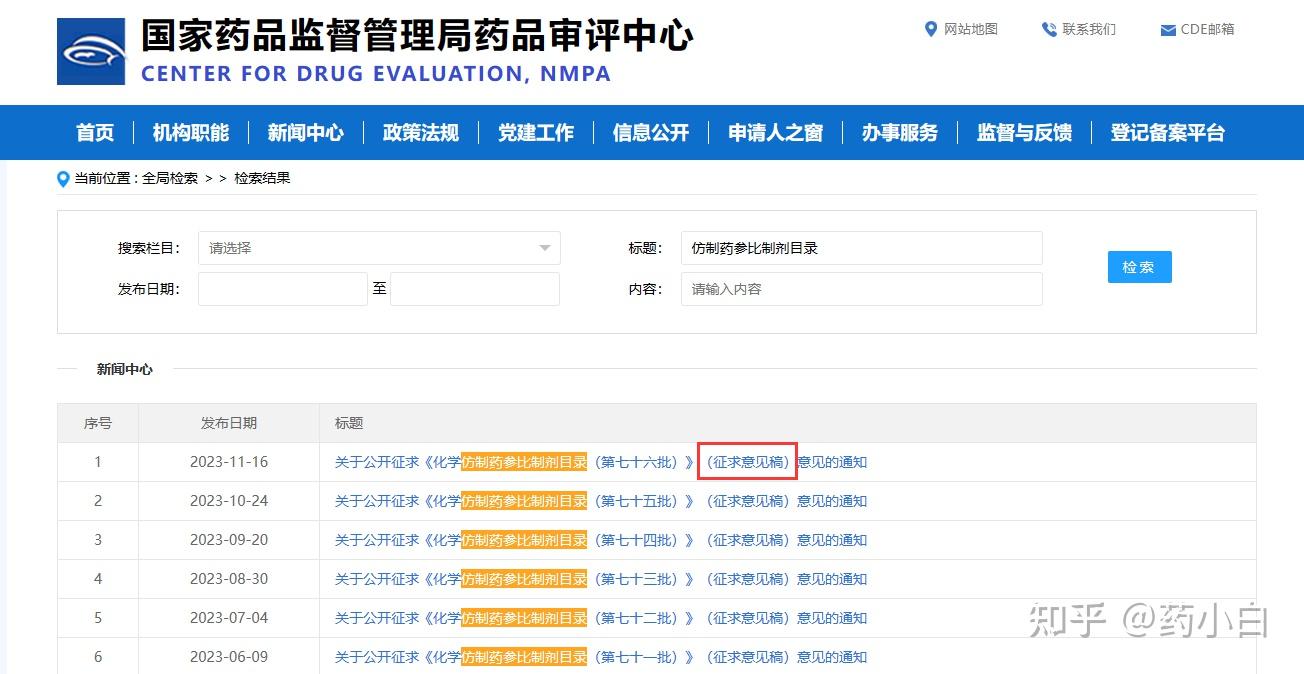Click the 标题 input containing 仿制药参比制剂目录
Screen dimensions: 1304x674
862,247
